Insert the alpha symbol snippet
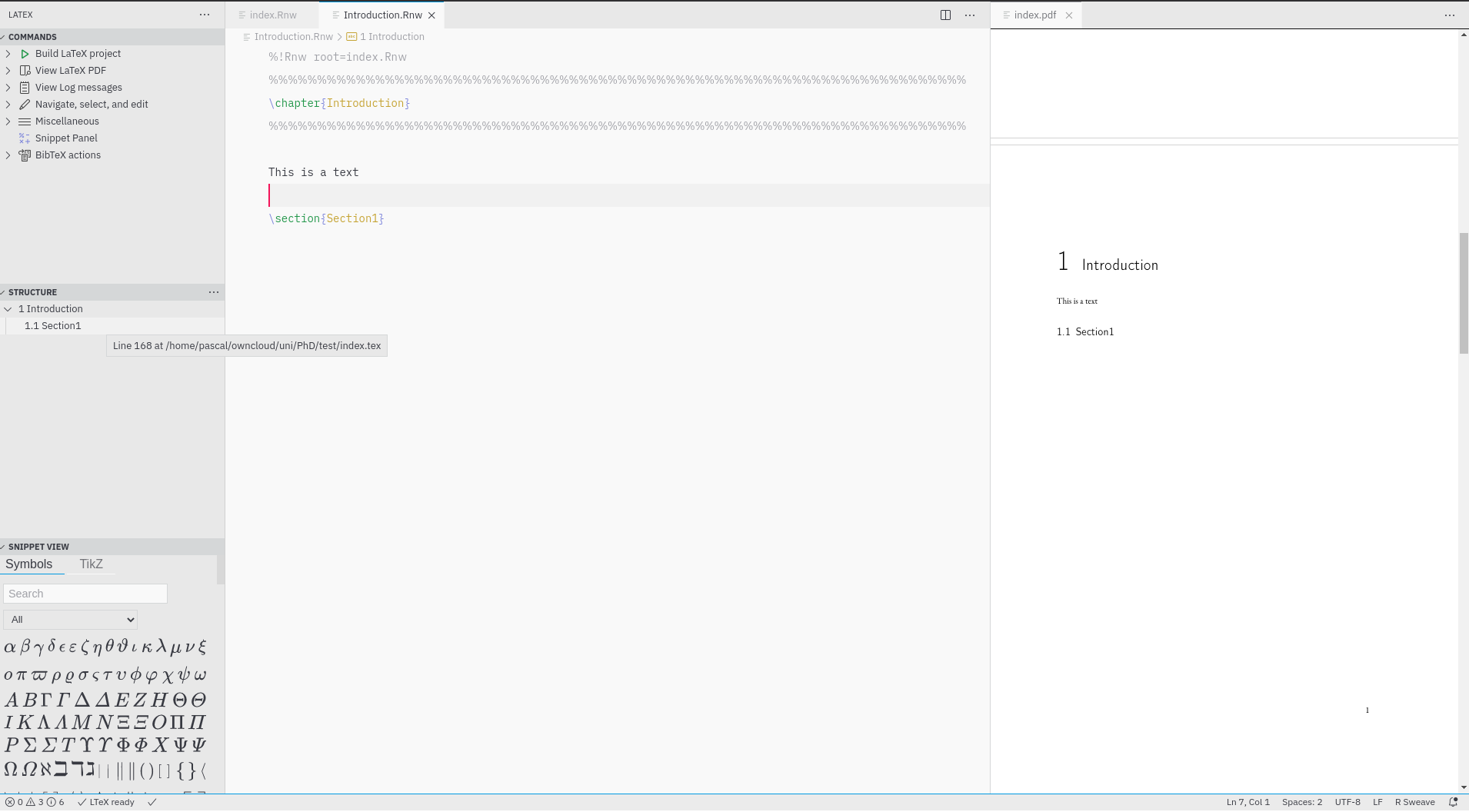Screen dimensions: 1469x812 coord(10,646)
